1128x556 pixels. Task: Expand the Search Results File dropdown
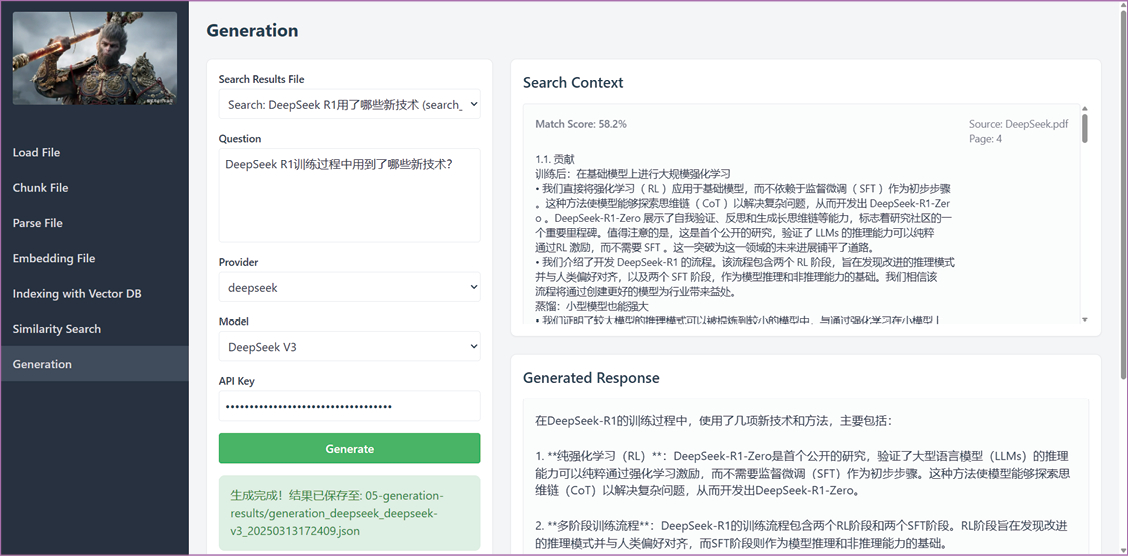(349, 104)
